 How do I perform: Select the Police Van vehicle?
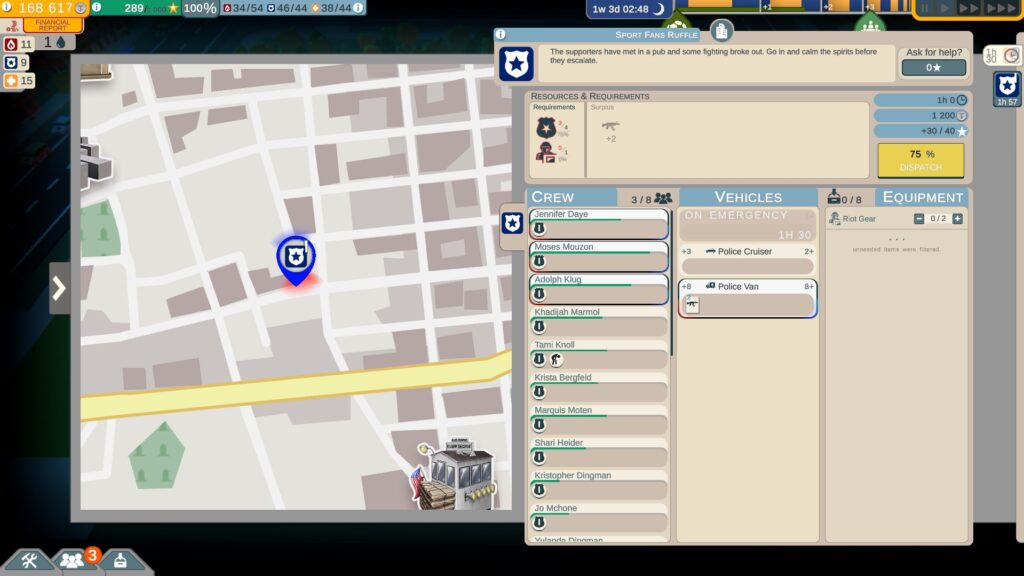point(747,298)
